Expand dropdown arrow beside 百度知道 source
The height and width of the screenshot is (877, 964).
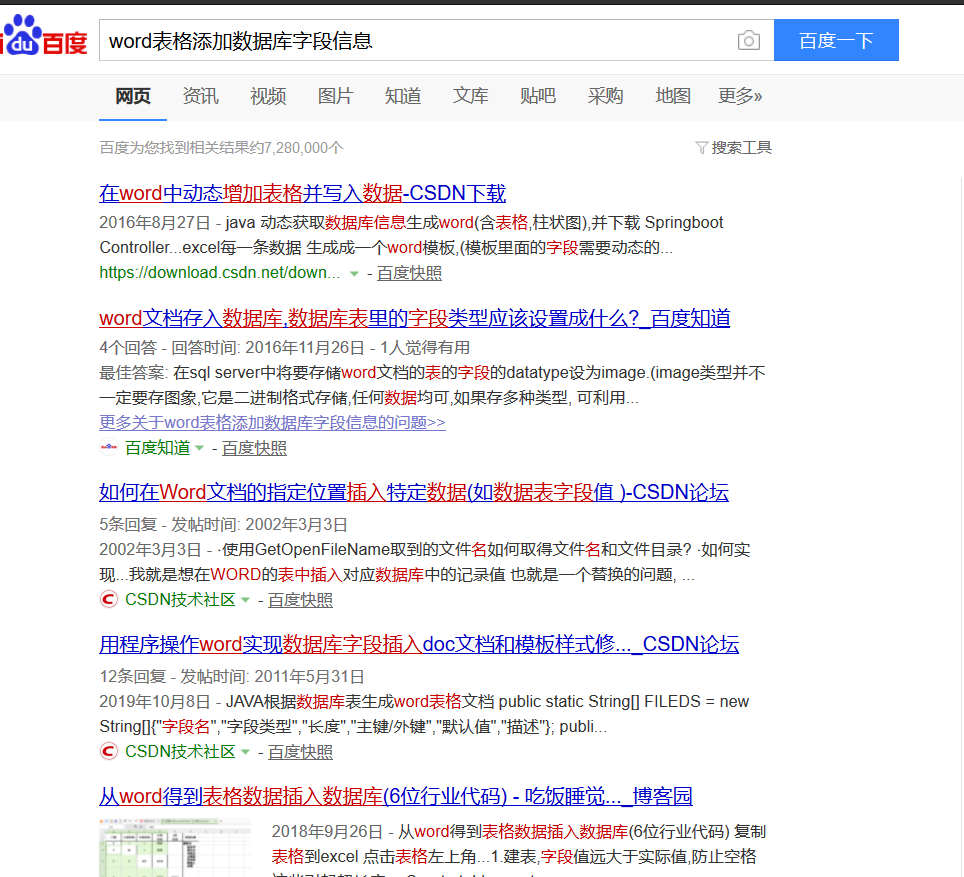(x=199, y=448)
